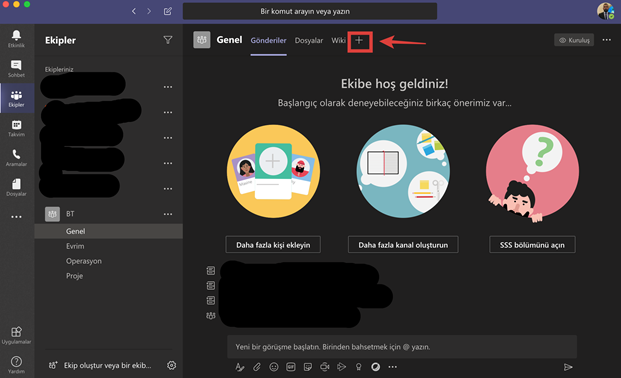Image resolution: width=621 pixels, height=378 pixels.
Task: Open the profile avatar menu
Action: pos(605,11)
